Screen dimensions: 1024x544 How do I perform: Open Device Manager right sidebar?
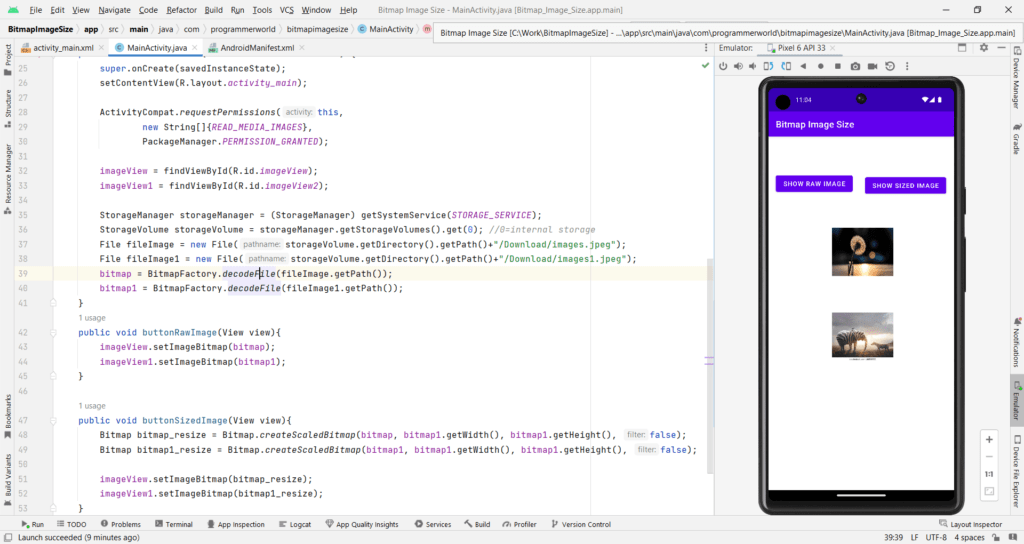(x=1017, y=77)
